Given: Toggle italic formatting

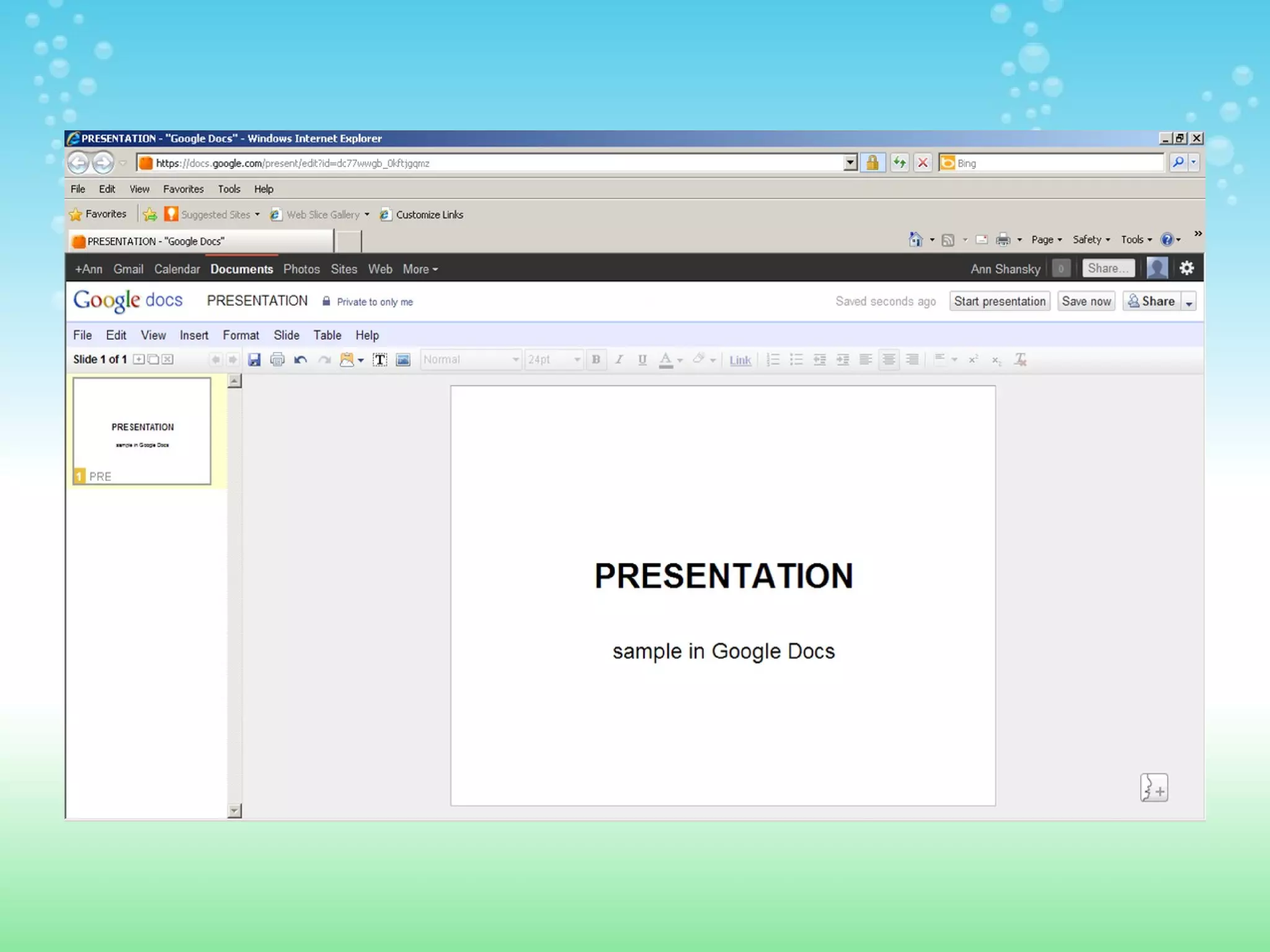Looking at the screenshot, I should pos(619,359).
